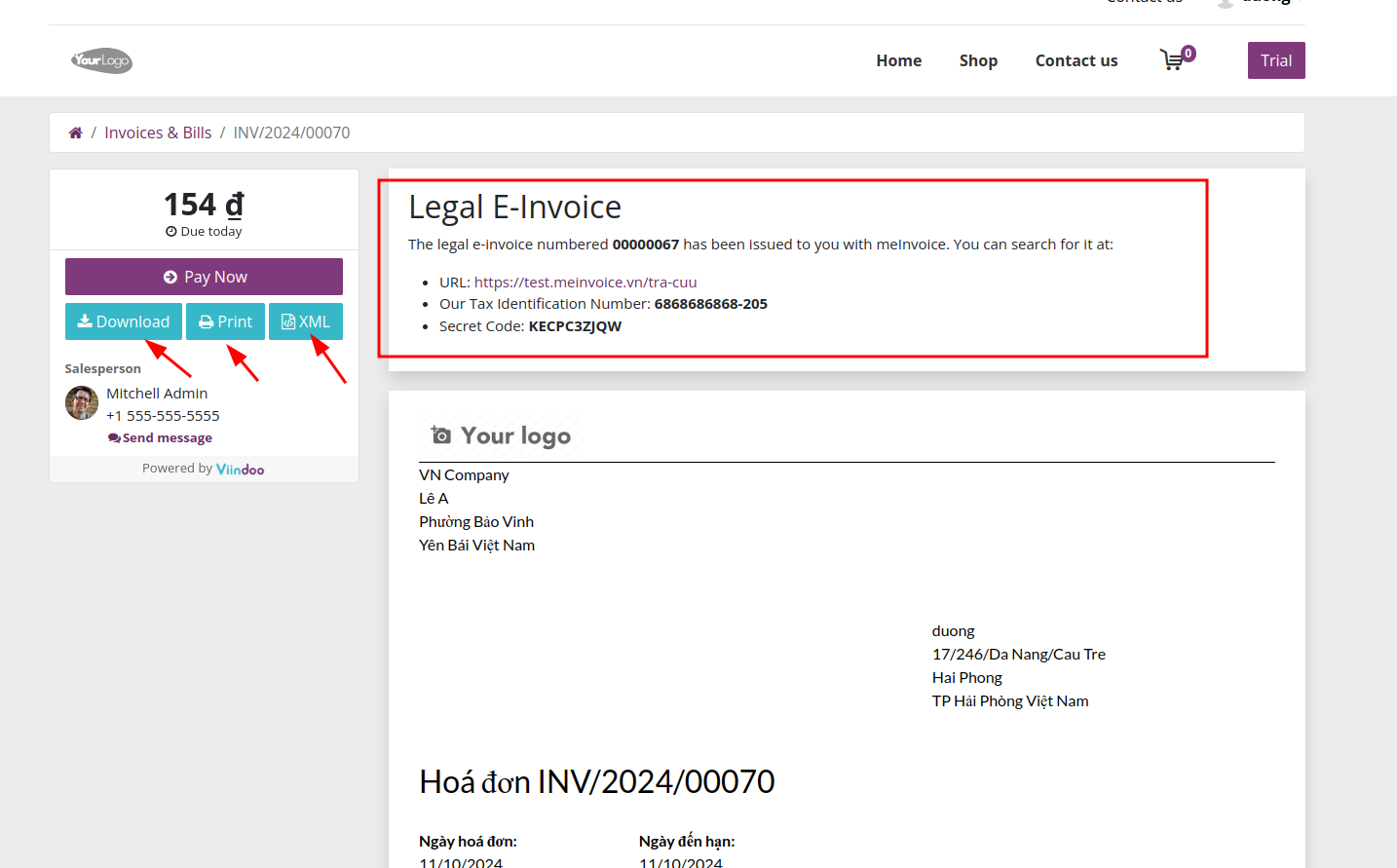
Task: Click Mitchell Admin's profile picture
Action: click(82, 402)
